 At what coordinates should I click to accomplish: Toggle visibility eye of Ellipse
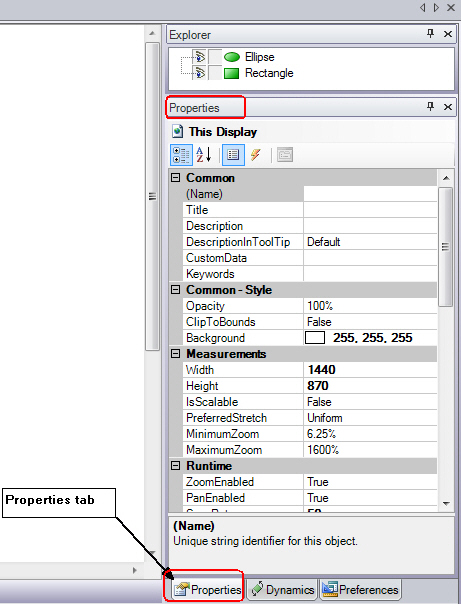199,57
